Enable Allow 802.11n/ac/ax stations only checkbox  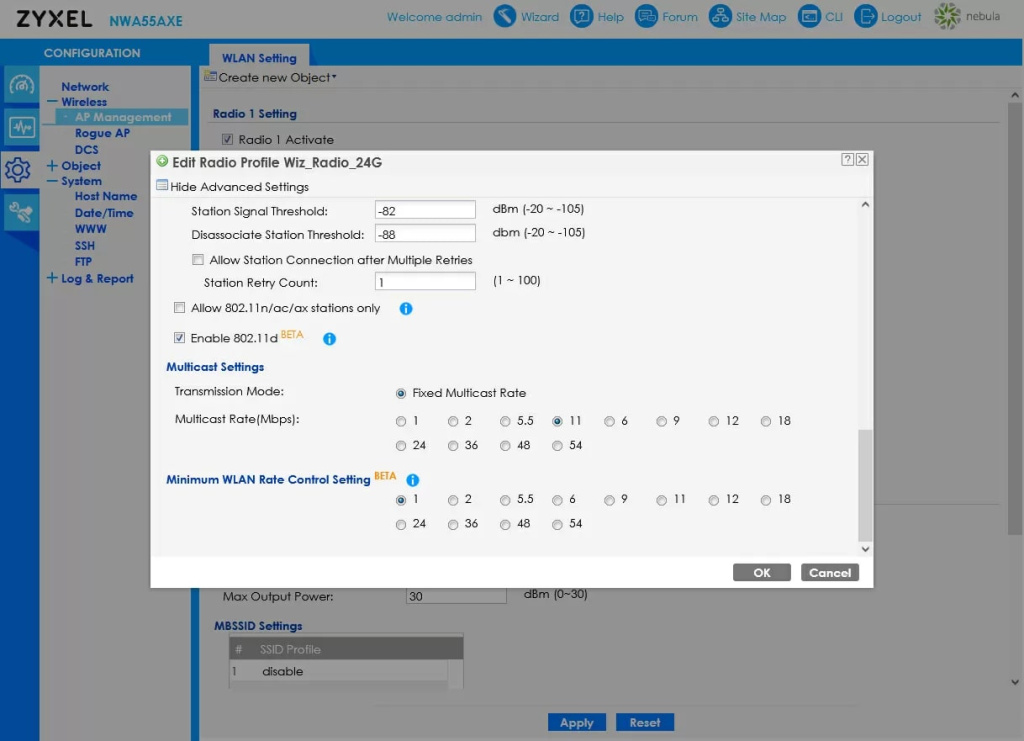point(180,308)
